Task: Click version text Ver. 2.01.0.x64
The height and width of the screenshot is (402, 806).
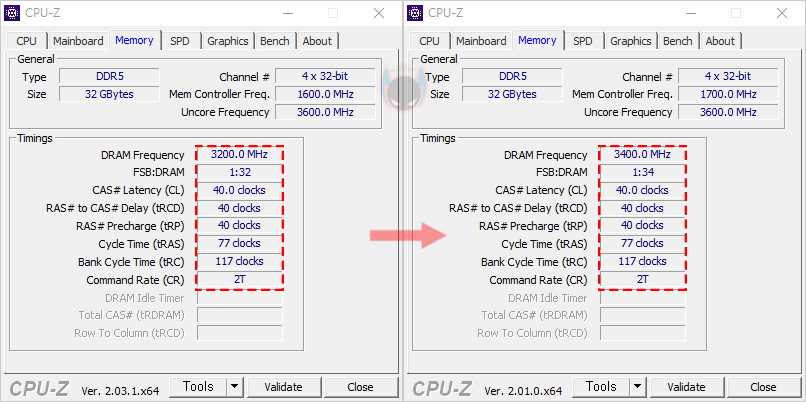Action: (x=523, y=390)
